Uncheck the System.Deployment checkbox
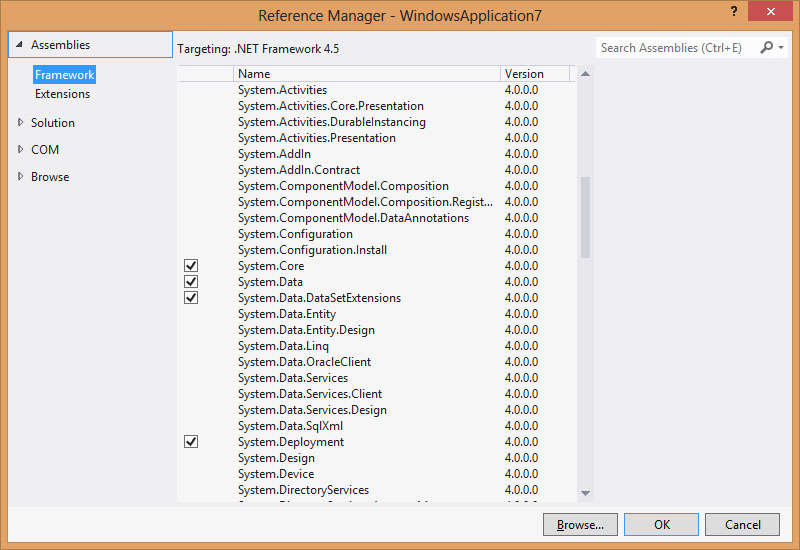Screen dimensions: 800x550 coord(191,442)
